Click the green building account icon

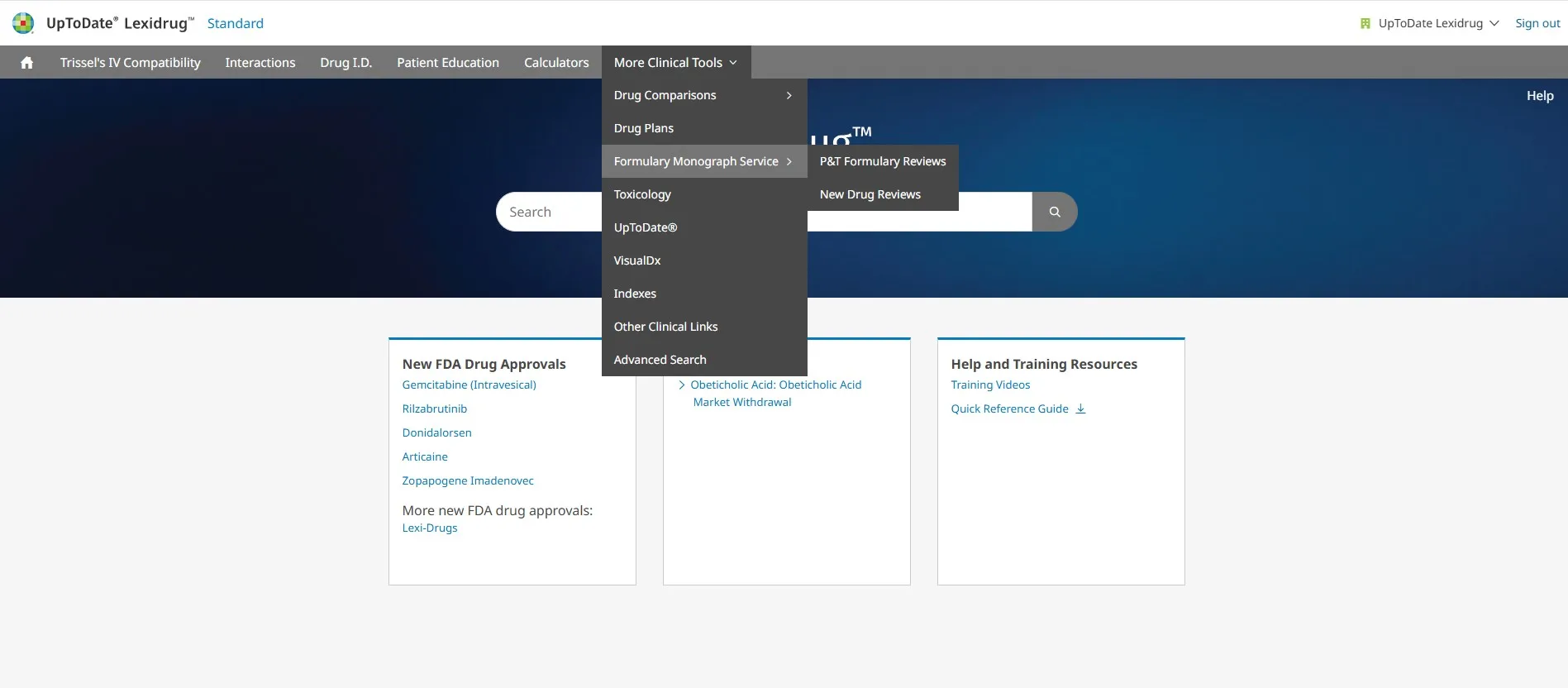pos(1365,23)
